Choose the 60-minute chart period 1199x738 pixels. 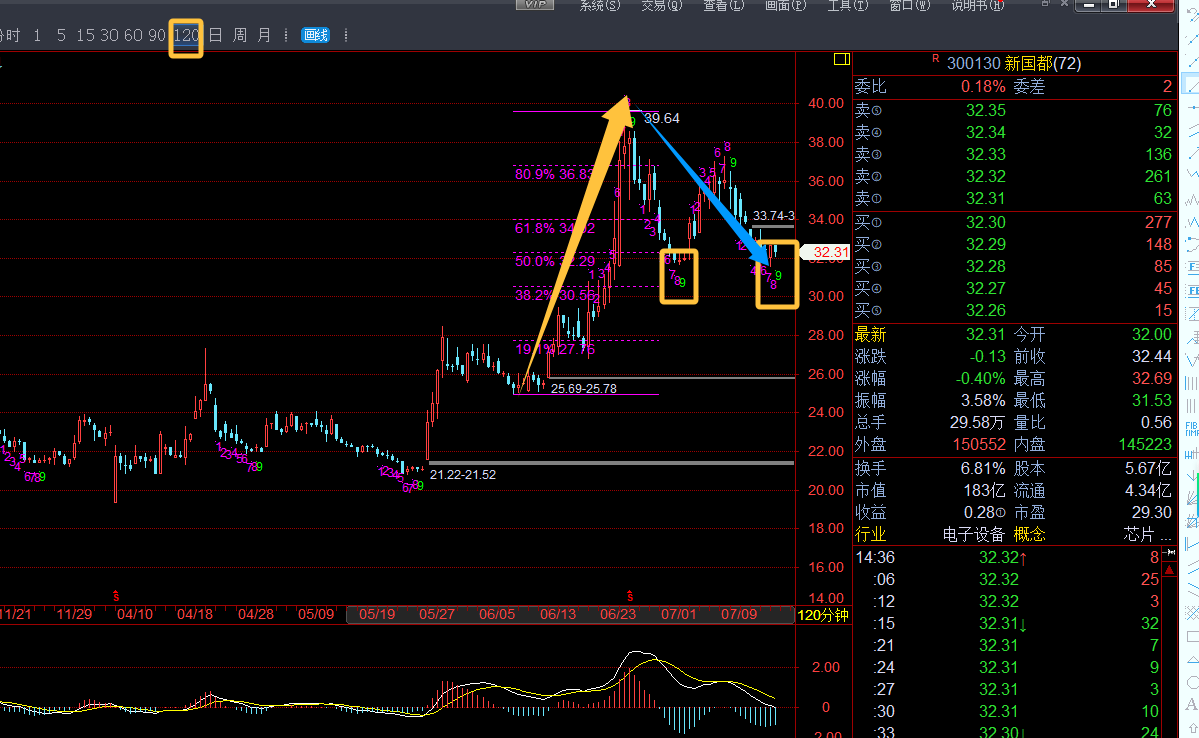tap(133, 35)
